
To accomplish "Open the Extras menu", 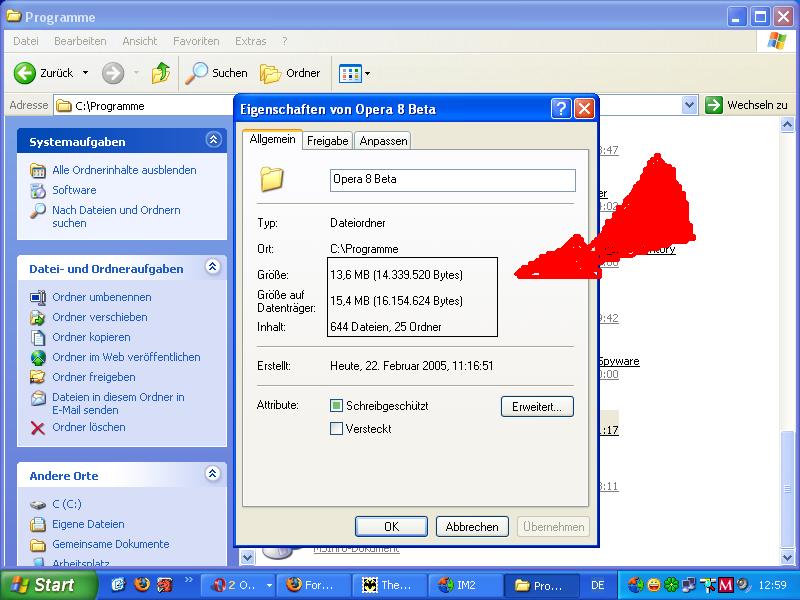I will [x=251, y=41].
